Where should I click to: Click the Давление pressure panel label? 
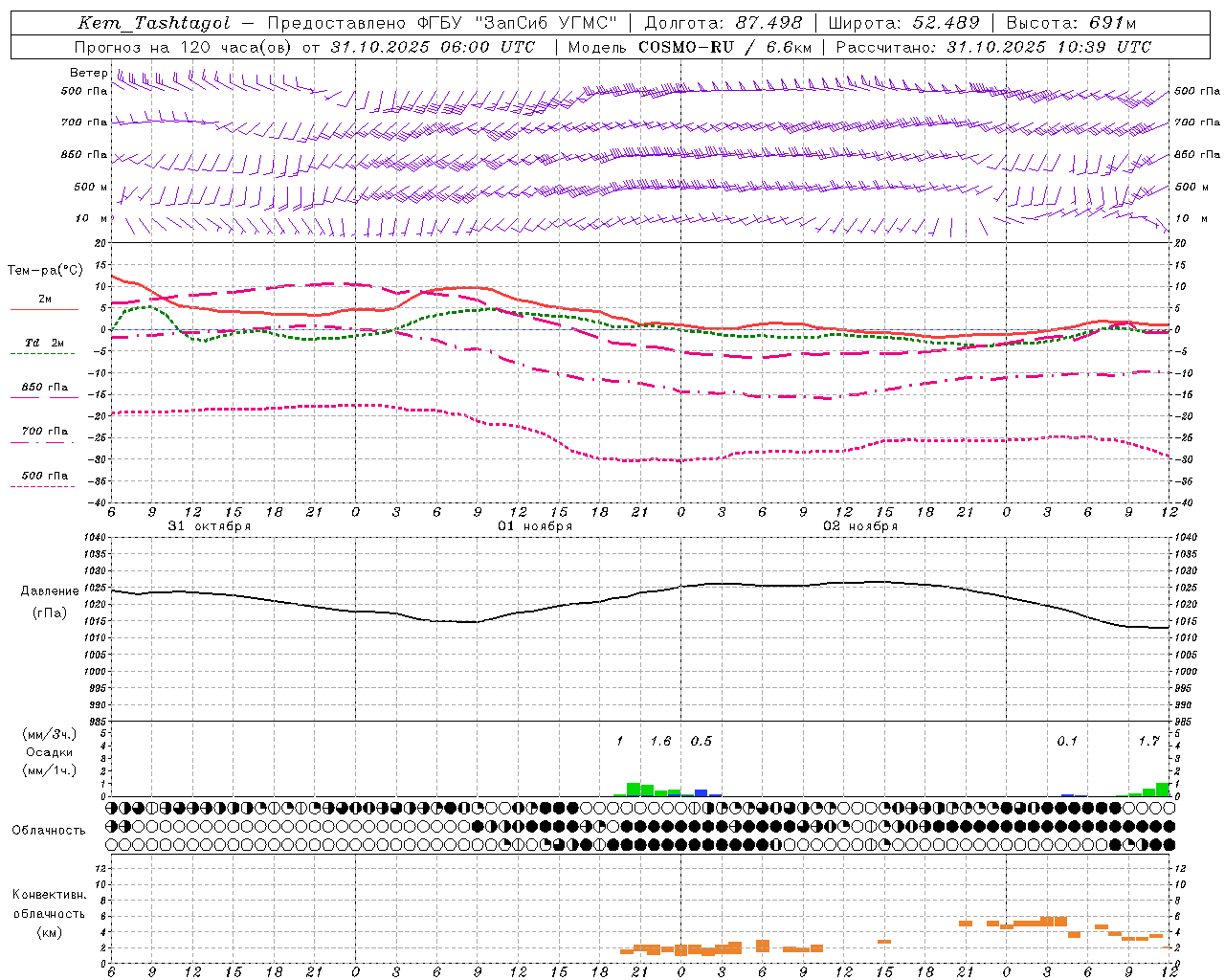tap(50, 591)
